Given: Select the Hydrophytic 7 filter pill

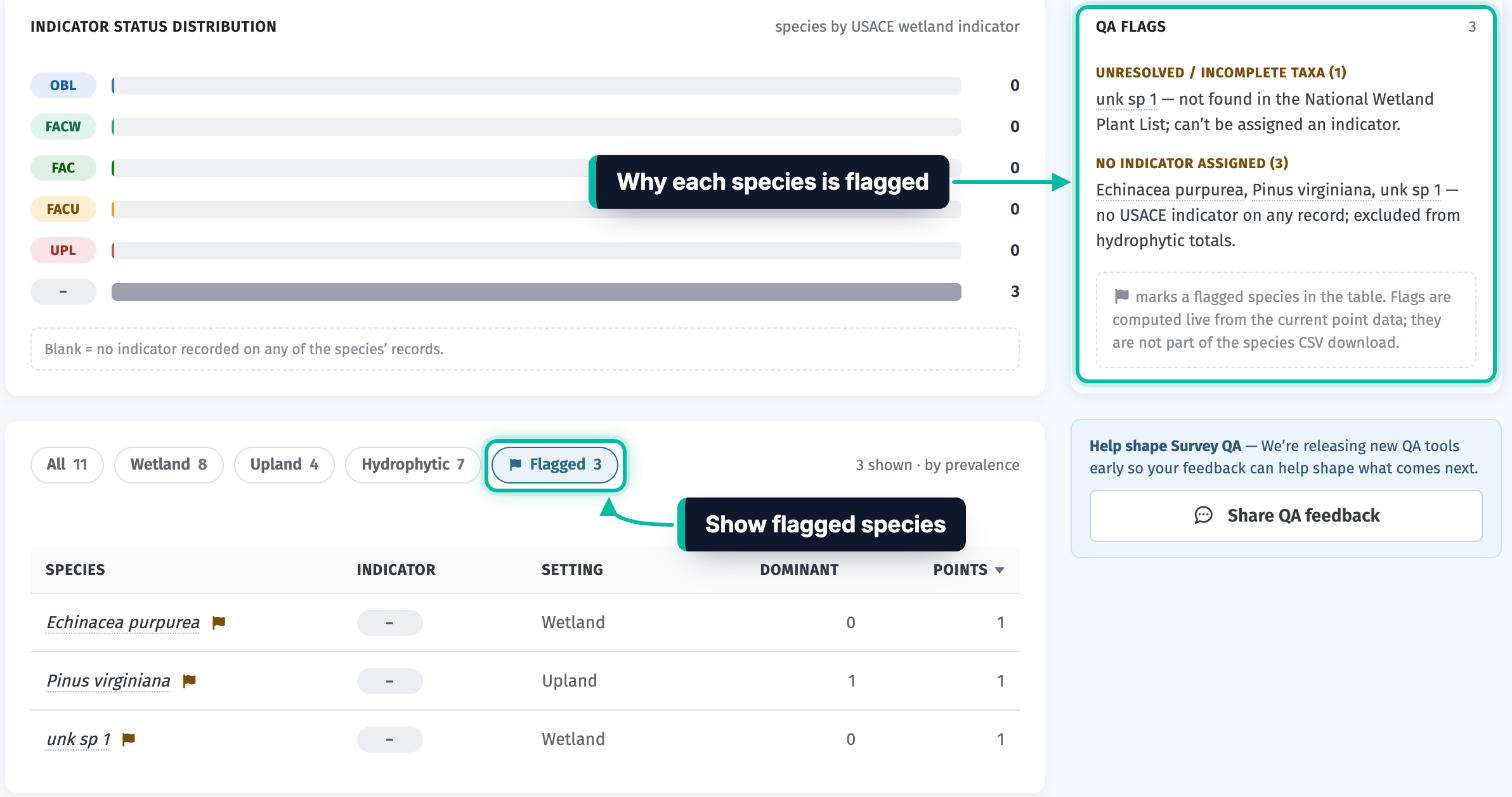Looking at the screenshot, I should click(413, 464).
